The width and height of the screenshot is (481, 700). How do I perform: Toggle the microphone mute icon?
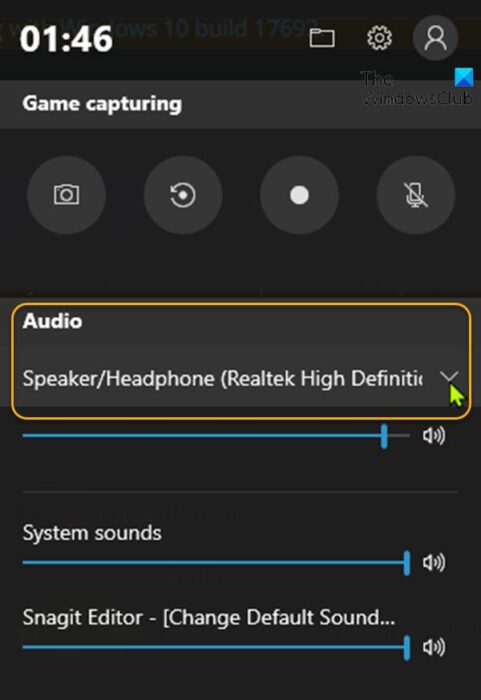click(416, 195)
